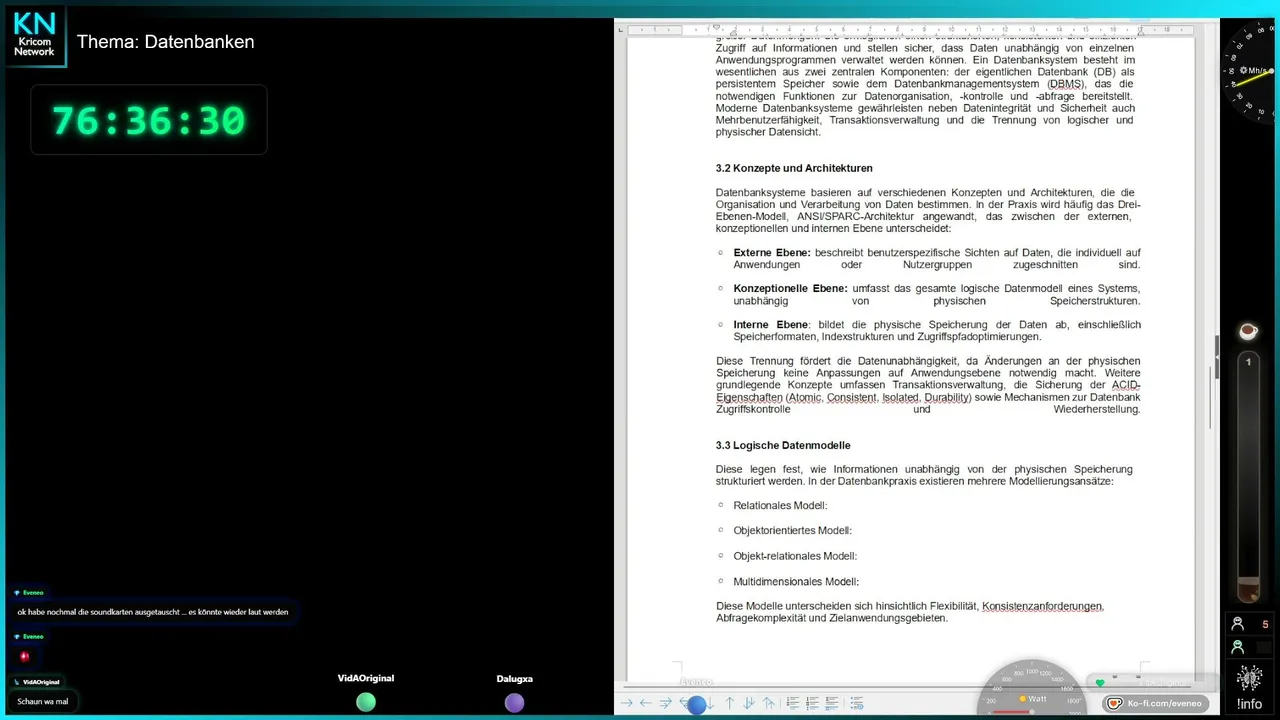The height and width of the screenshot is (720, 1280).
Task: Click the Move Up single-arrow icon
Action: coord(729,703)
